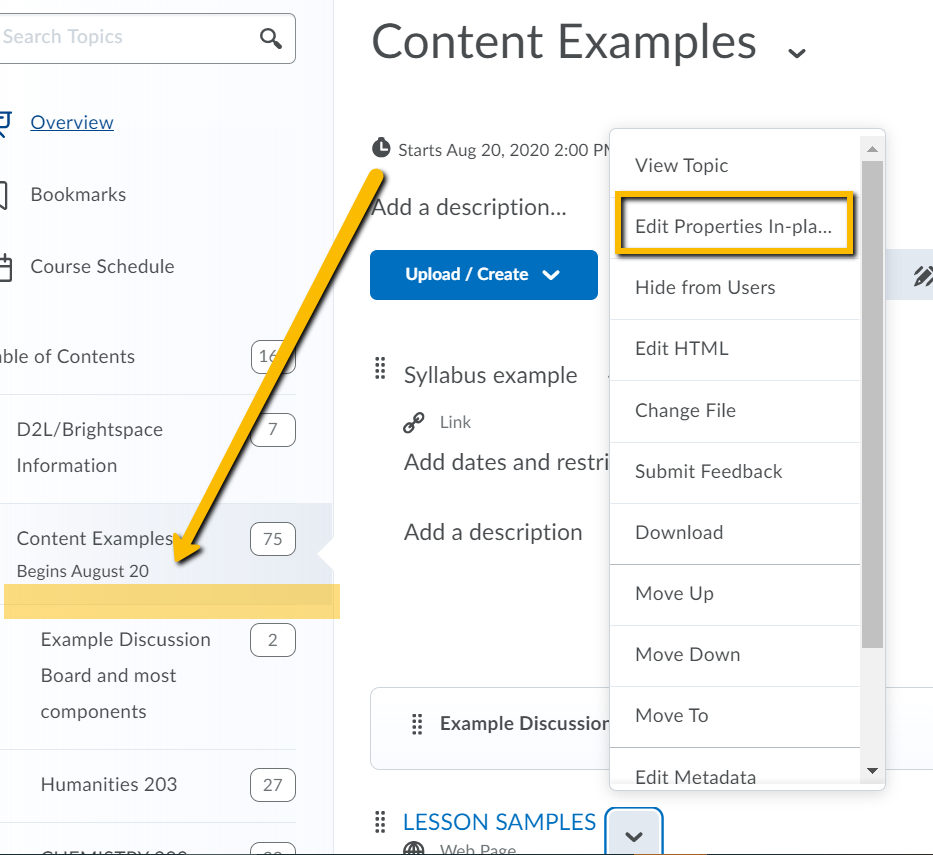Click the drag handle next to Example Discussion
This screenshot has width=933, height=855.
pyautogui.click(x=418, y=723)
